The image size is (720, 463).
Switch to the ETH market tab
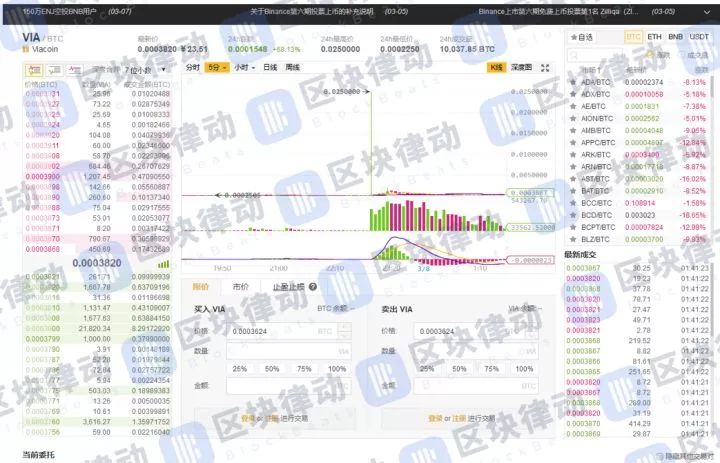tap(654, 37)
